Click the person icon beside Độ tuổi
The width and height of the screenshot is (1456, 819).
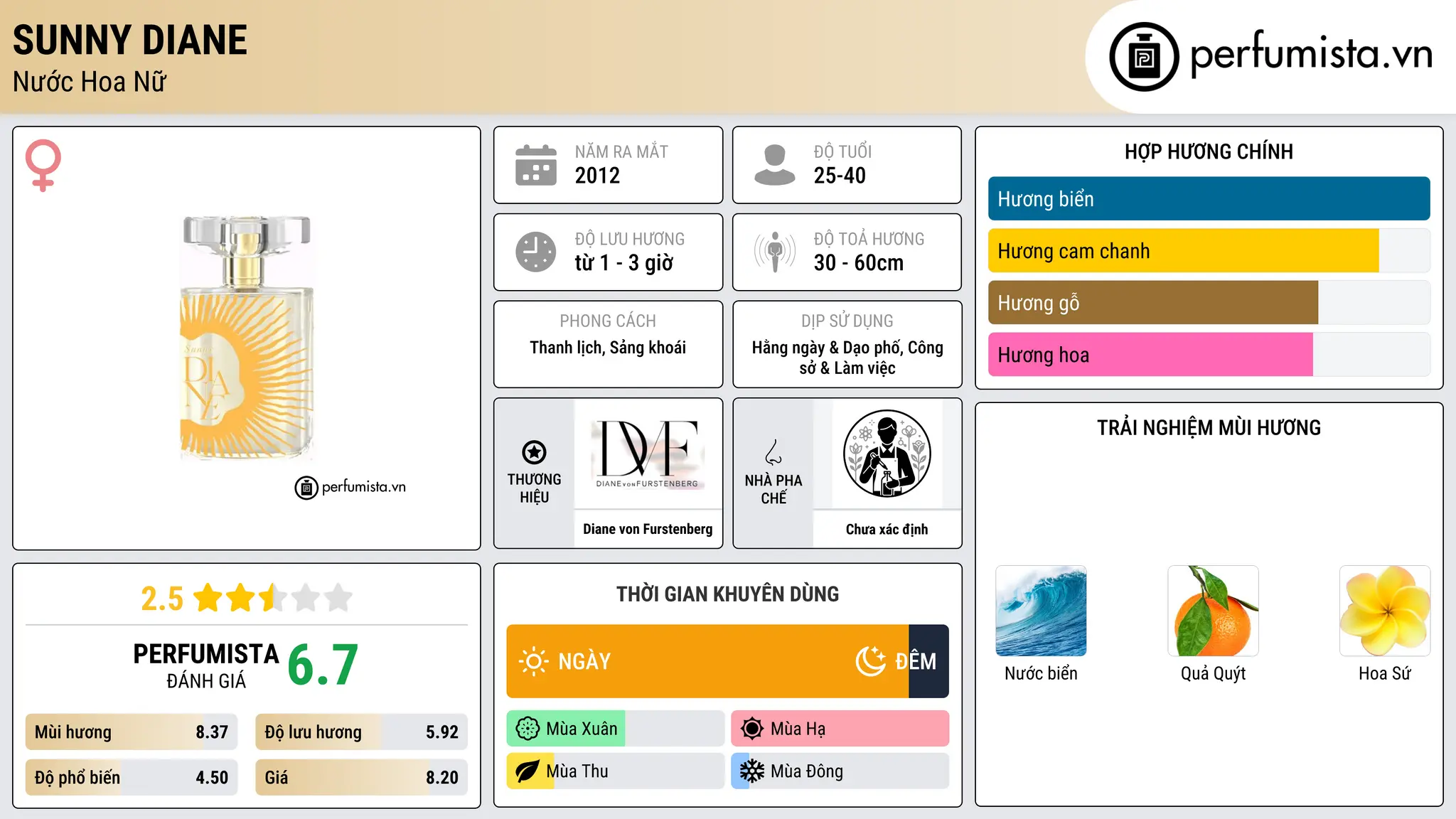click(775, 165)
